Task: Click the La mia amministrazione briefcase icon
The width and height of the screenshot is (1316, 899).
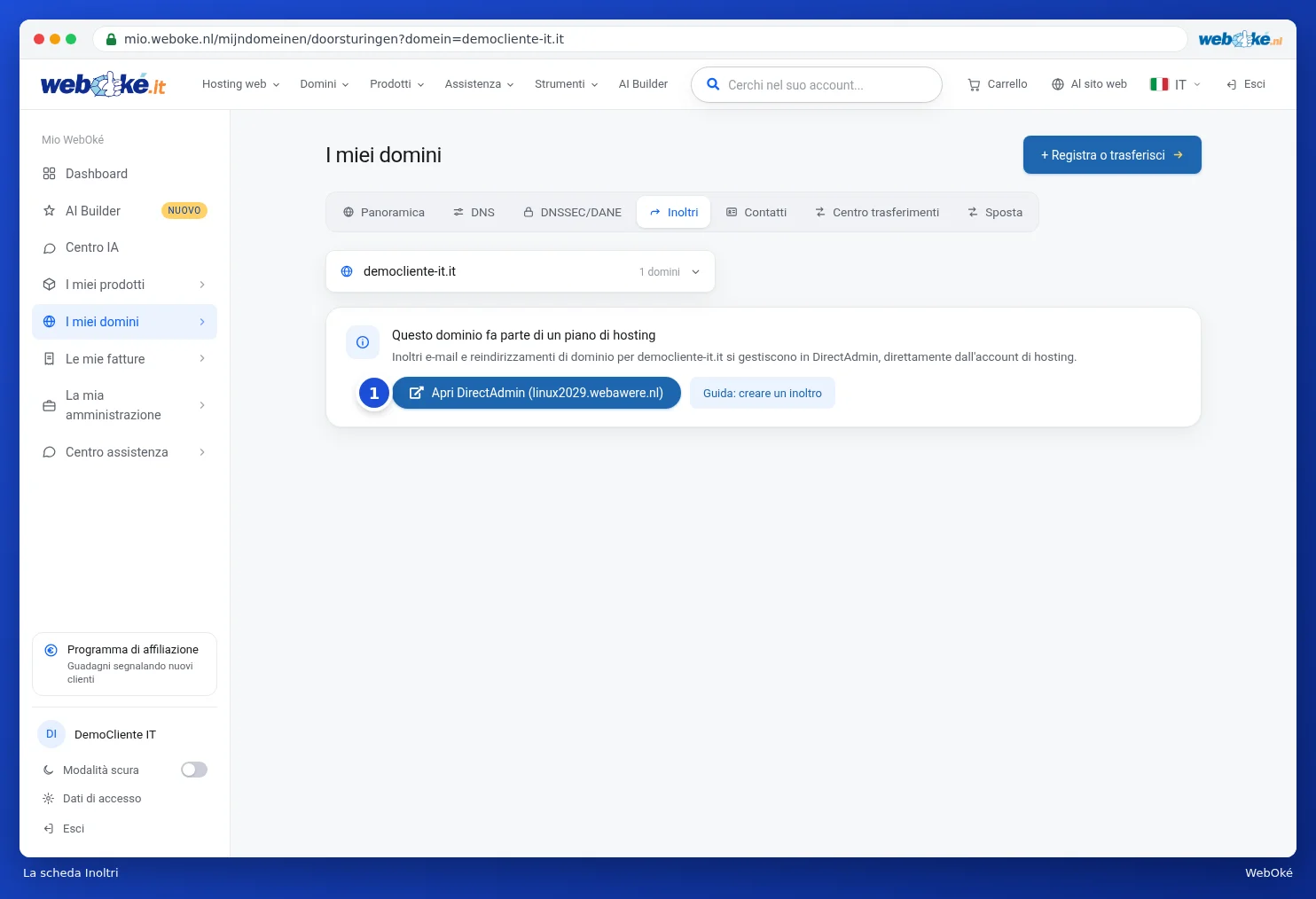Action: point(50,405)
